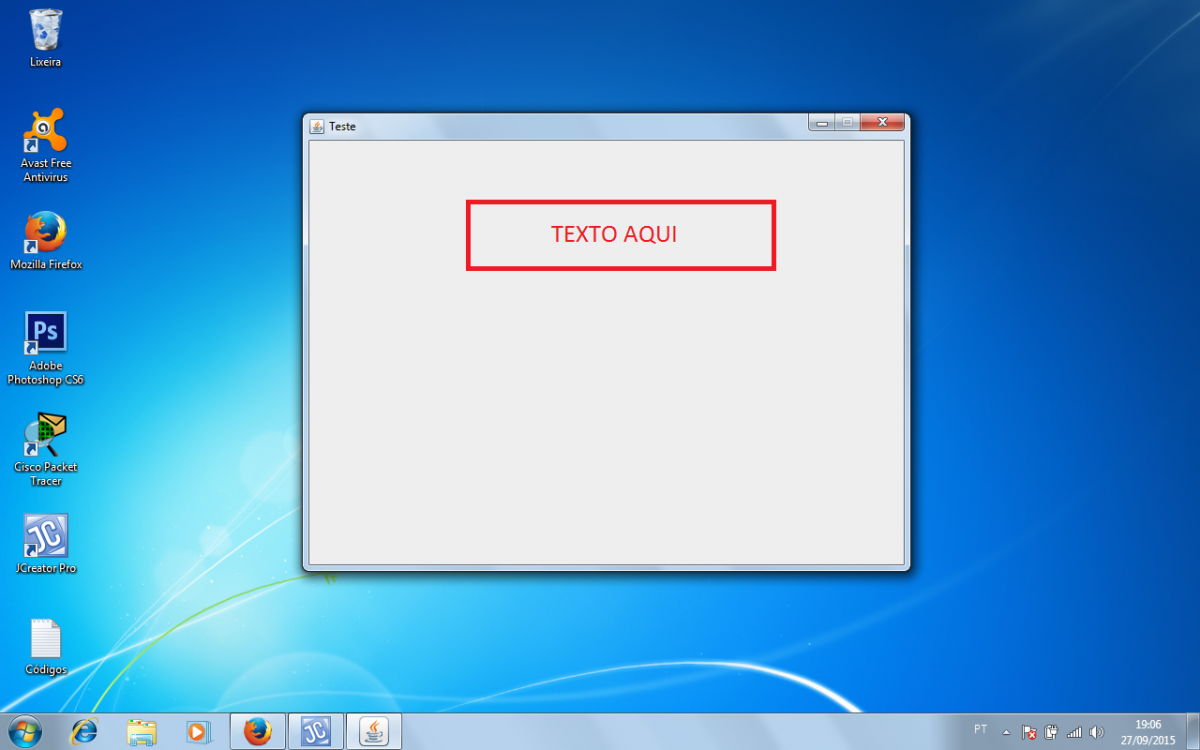
Task: Maximize the Teste window
Action: point(847,122)
